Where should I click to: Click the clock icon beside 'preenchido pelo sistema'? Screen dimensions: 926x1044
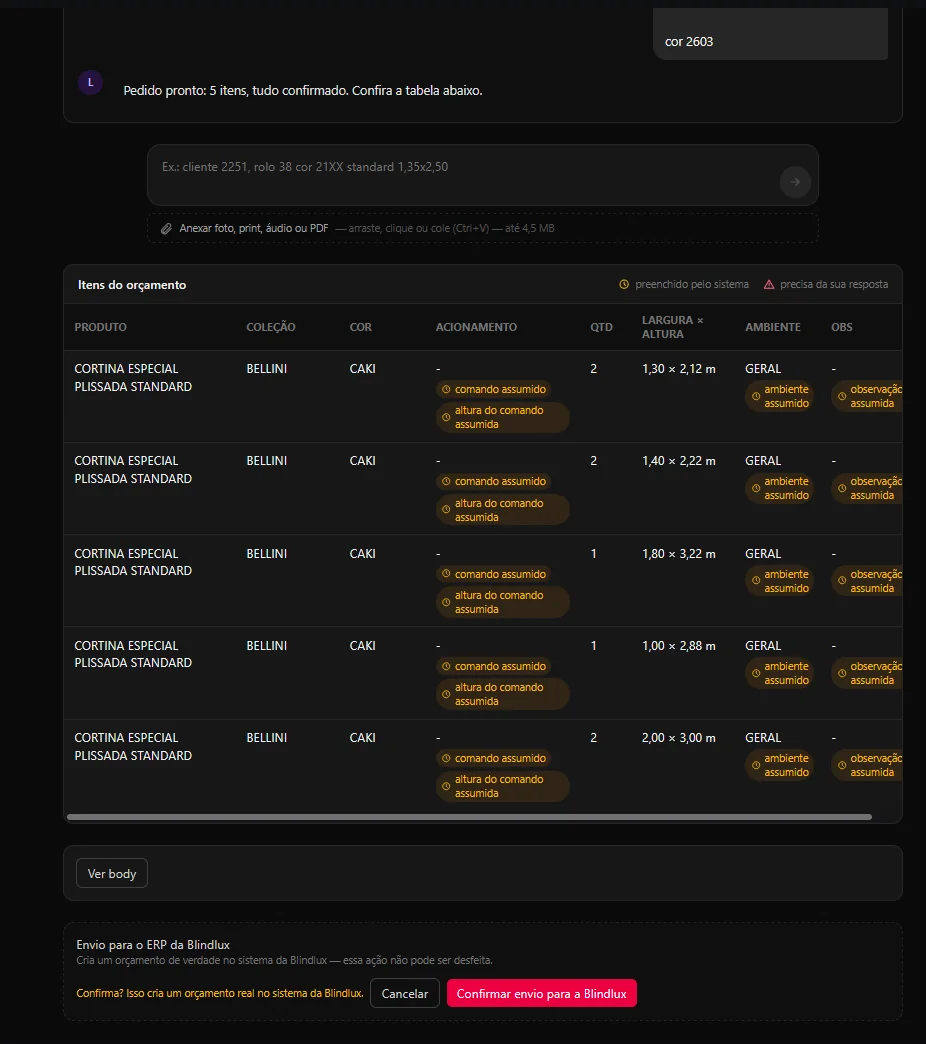[x=624, y=284]
